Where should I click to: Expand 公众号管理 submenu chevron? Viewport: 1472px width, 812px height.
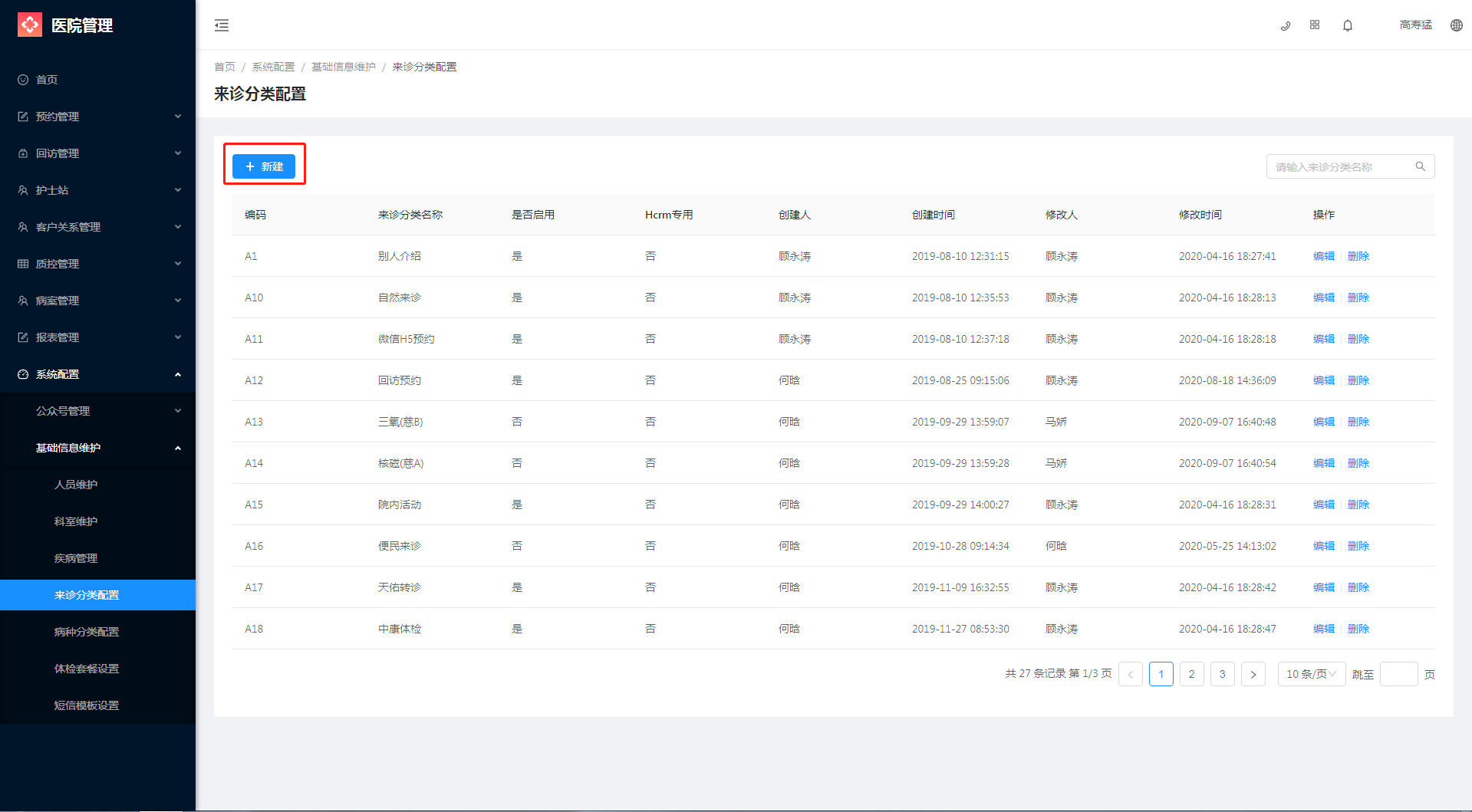coord(178,411)
